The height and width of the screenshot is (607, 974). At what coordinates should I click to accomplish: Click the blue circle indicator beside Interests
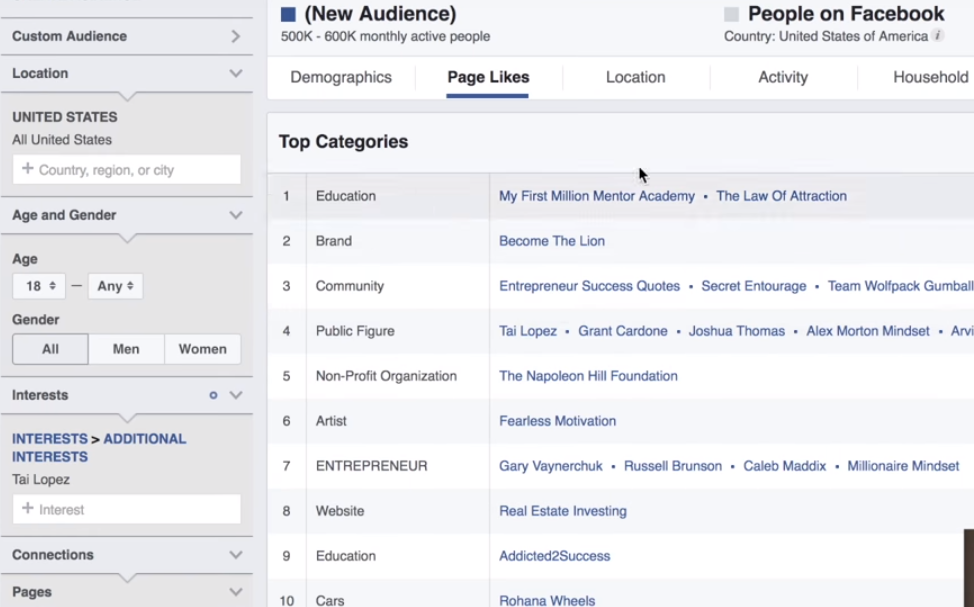tap(213, 395)
